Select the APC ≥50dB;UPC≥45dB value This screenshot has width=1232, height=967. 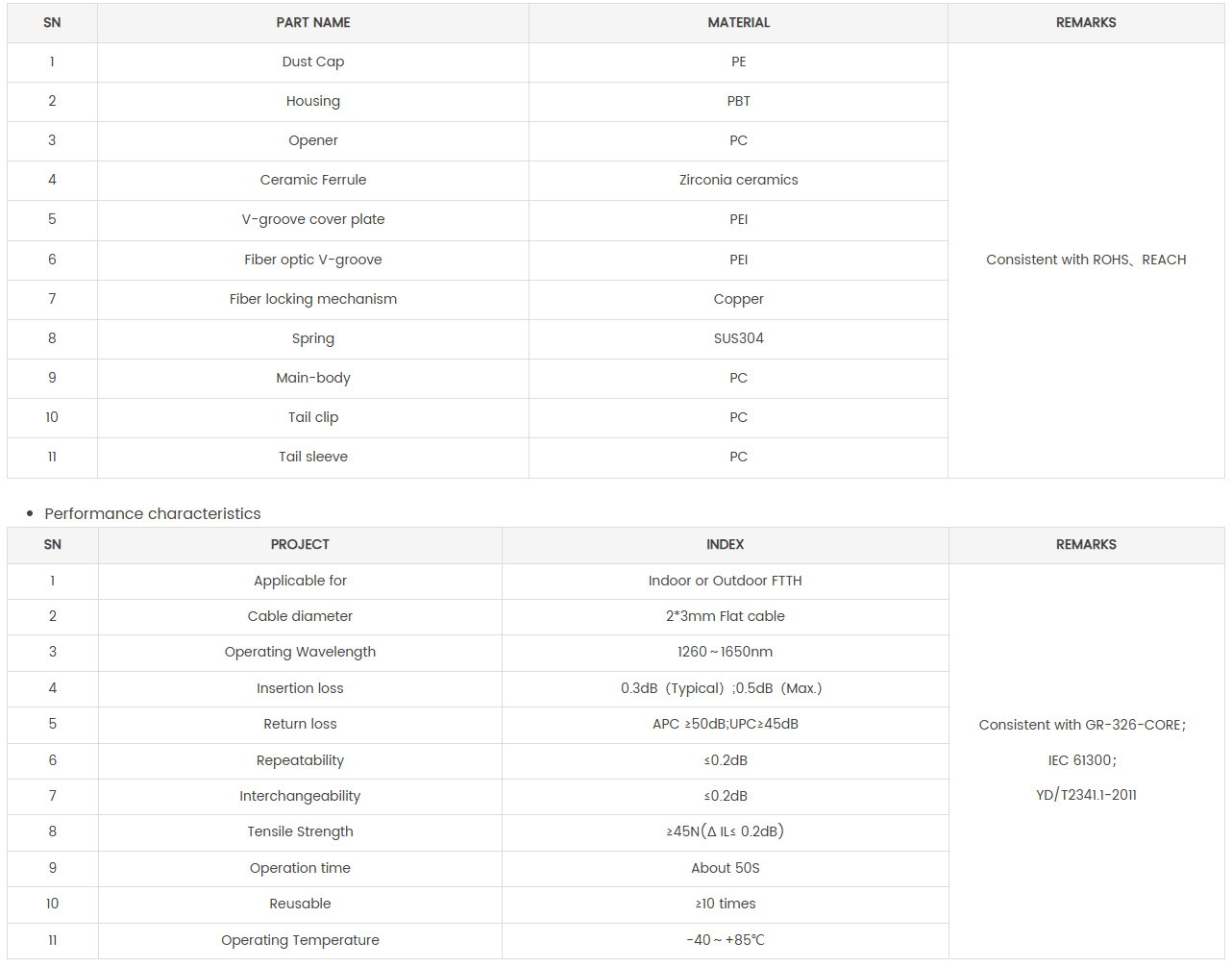click(x=725, y=724)
